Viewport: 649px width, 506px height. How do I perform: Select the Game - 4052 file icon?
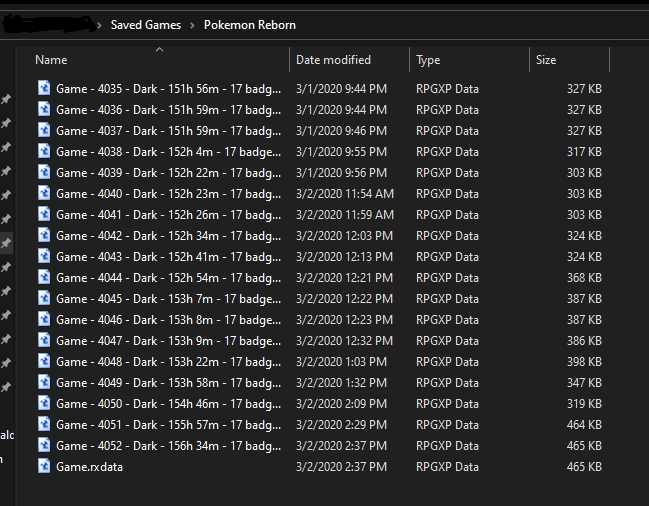pos(44,445)
